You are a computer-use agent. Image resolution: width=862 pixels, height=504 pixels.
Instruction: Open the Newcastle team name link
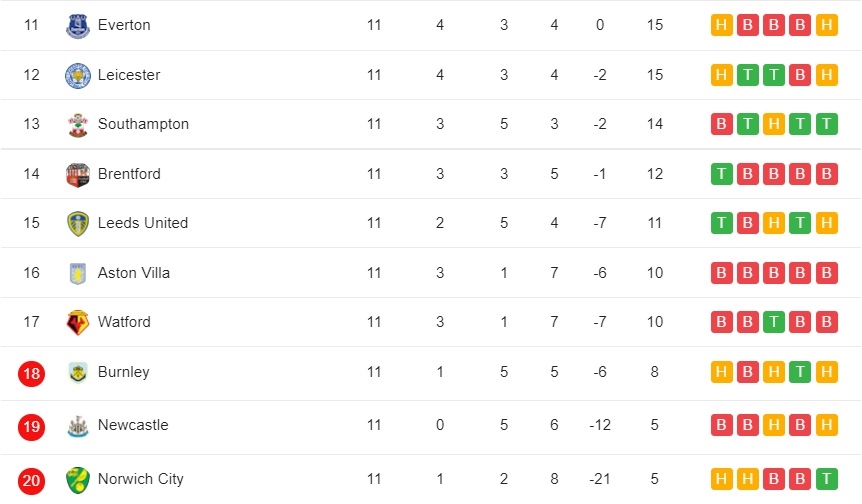tap(133, 425)
